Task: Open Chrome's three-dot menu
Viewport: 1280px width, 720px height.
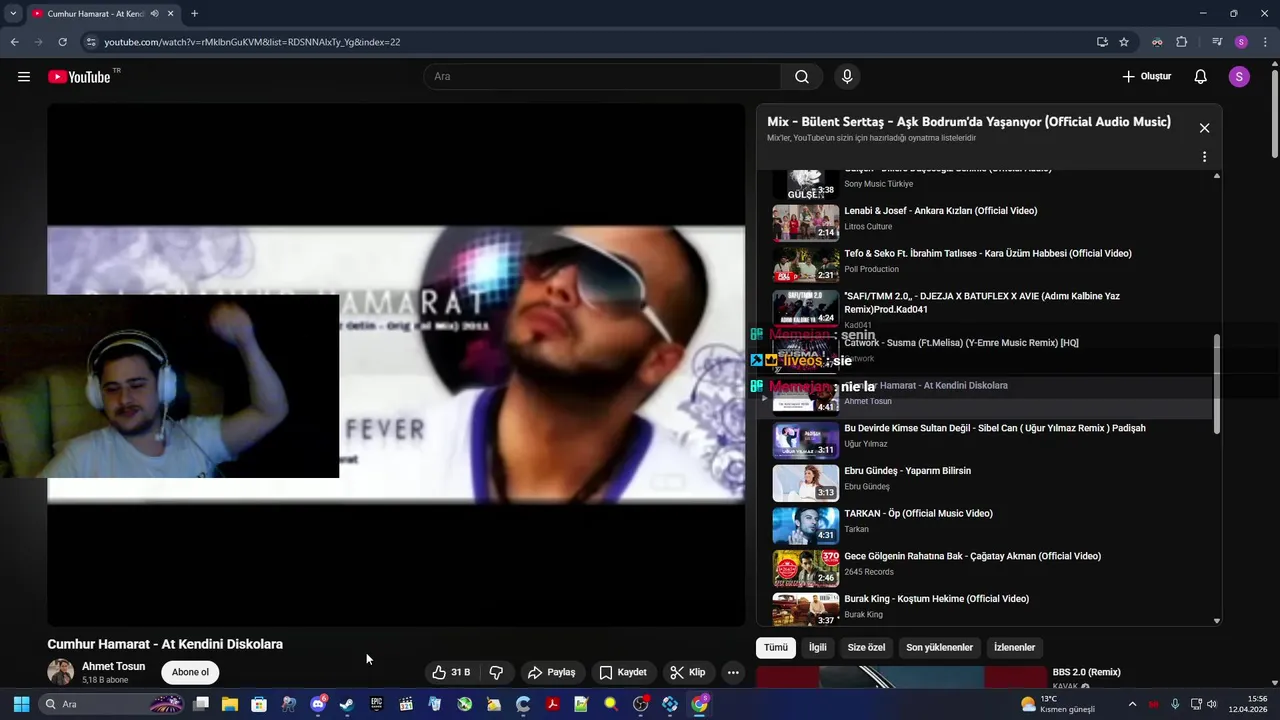Action: pos(1265,42)
